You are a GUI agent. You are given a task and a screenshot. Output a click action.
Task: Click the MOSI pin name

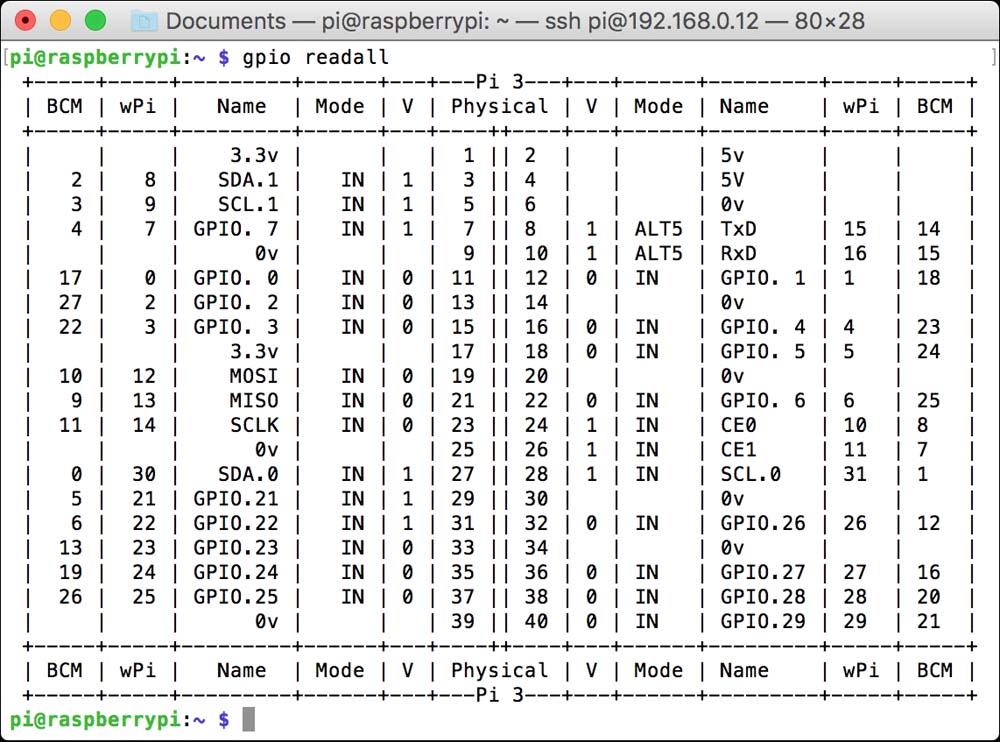[x=254, y=376]
